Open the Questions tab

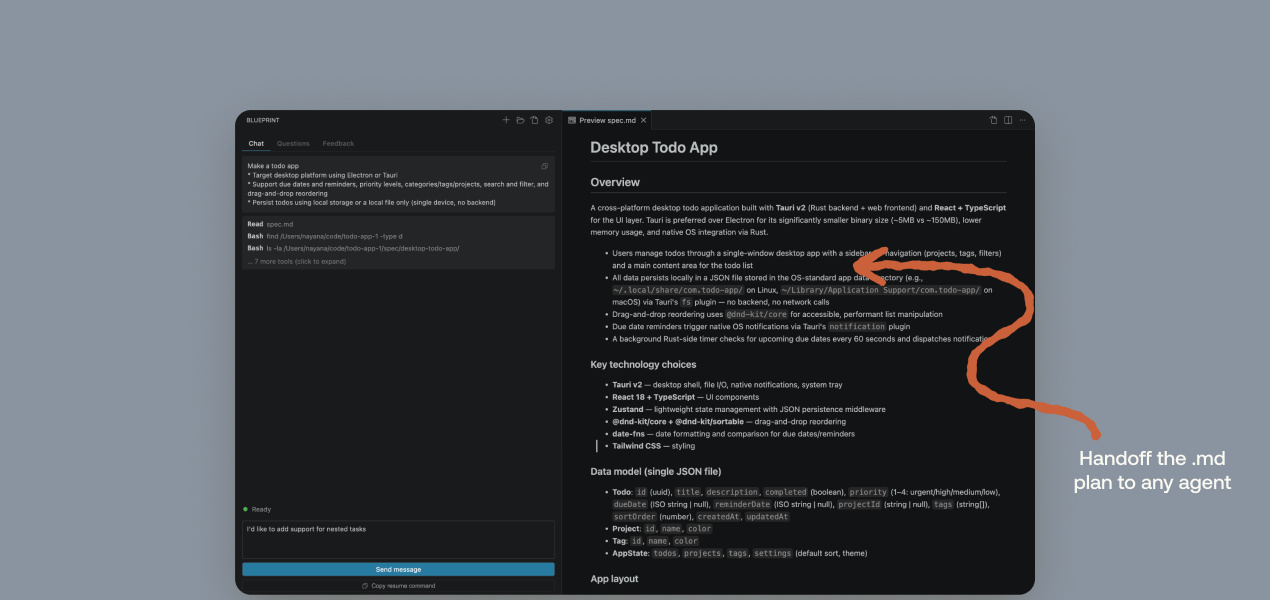coord(293,144)
